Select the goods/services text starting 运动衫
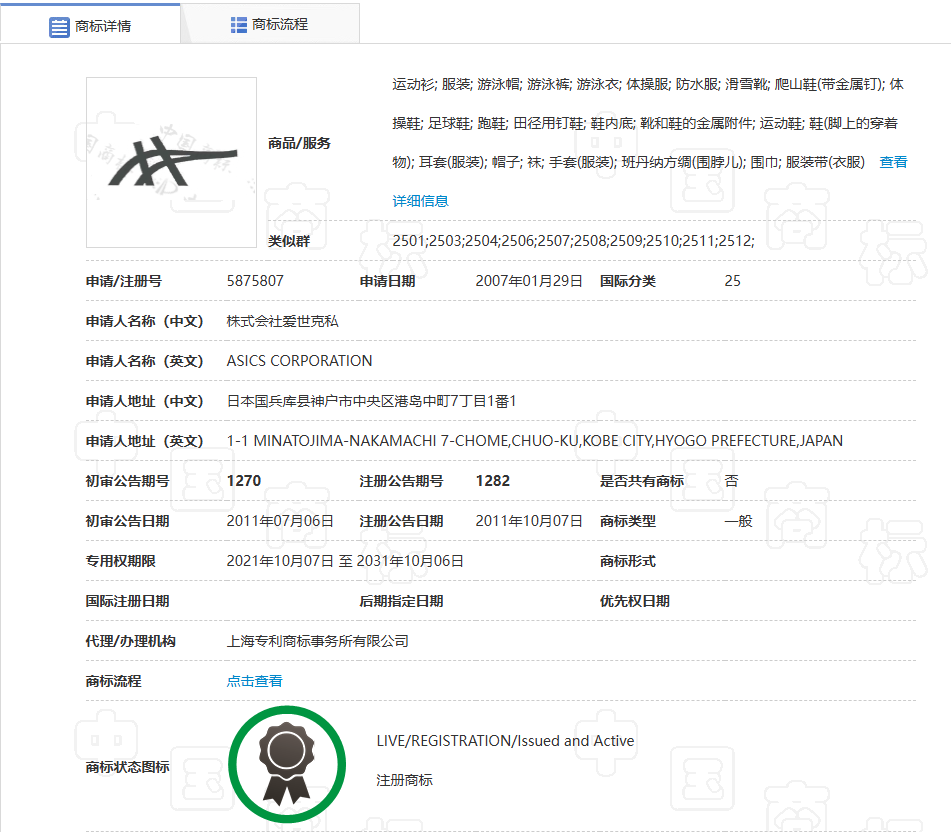Viewport: 951px width, 832px height. tap(648, 123)
